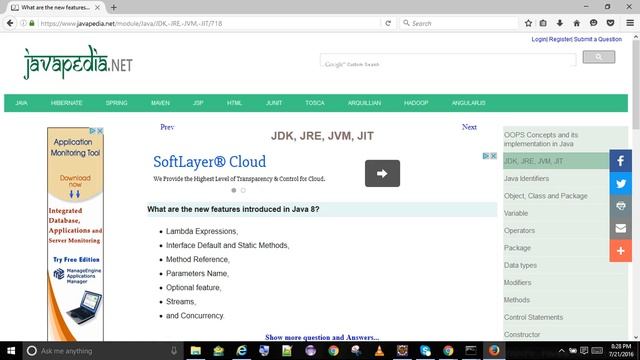
Task: Open VLC media player in taskbar
Action: [379, 351]
